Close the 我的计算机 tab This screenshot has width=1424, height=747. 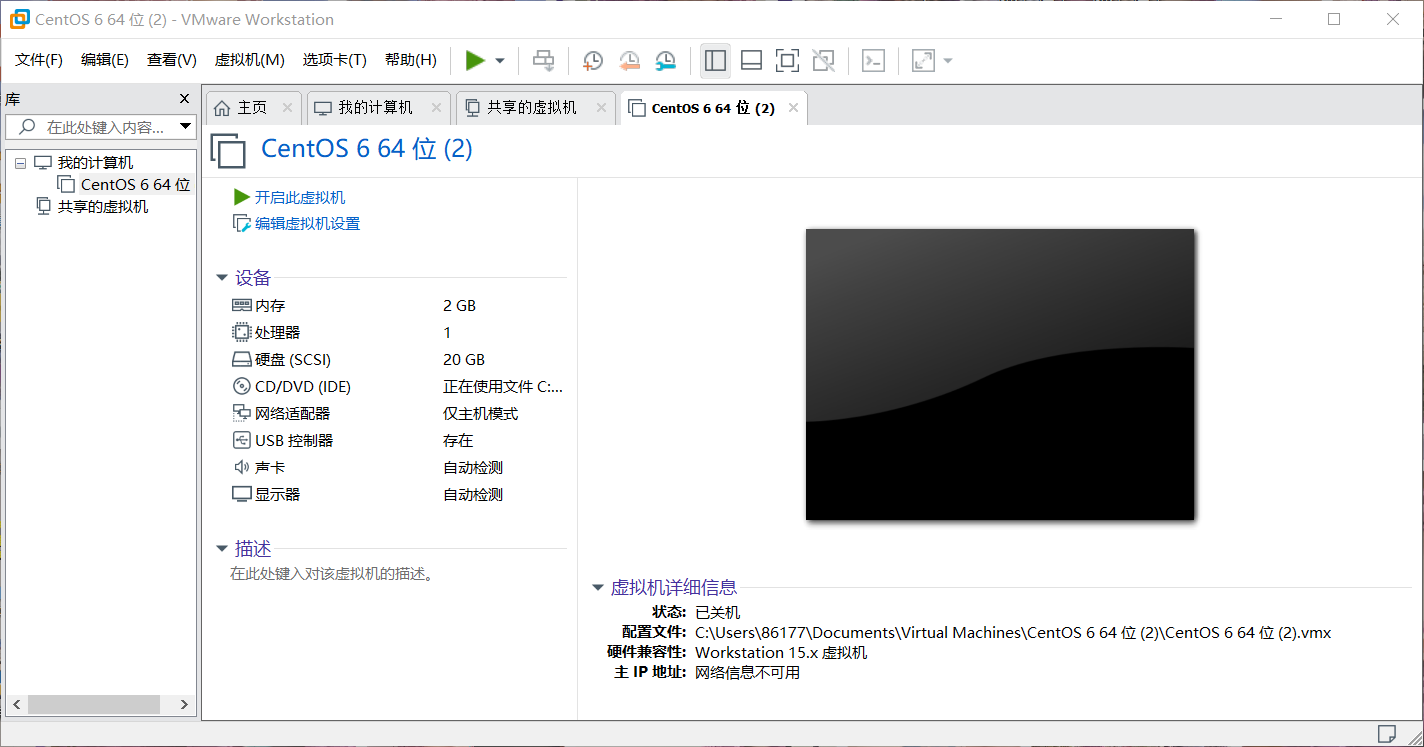[436, 108]
